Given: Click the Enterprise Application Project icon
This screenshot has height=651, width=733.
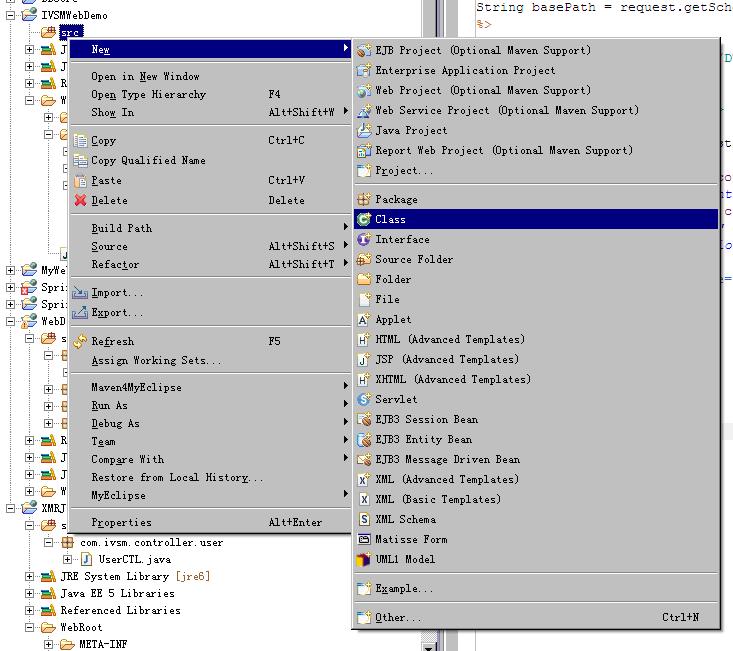Looking at the screenshot, I should click(364, 71).
